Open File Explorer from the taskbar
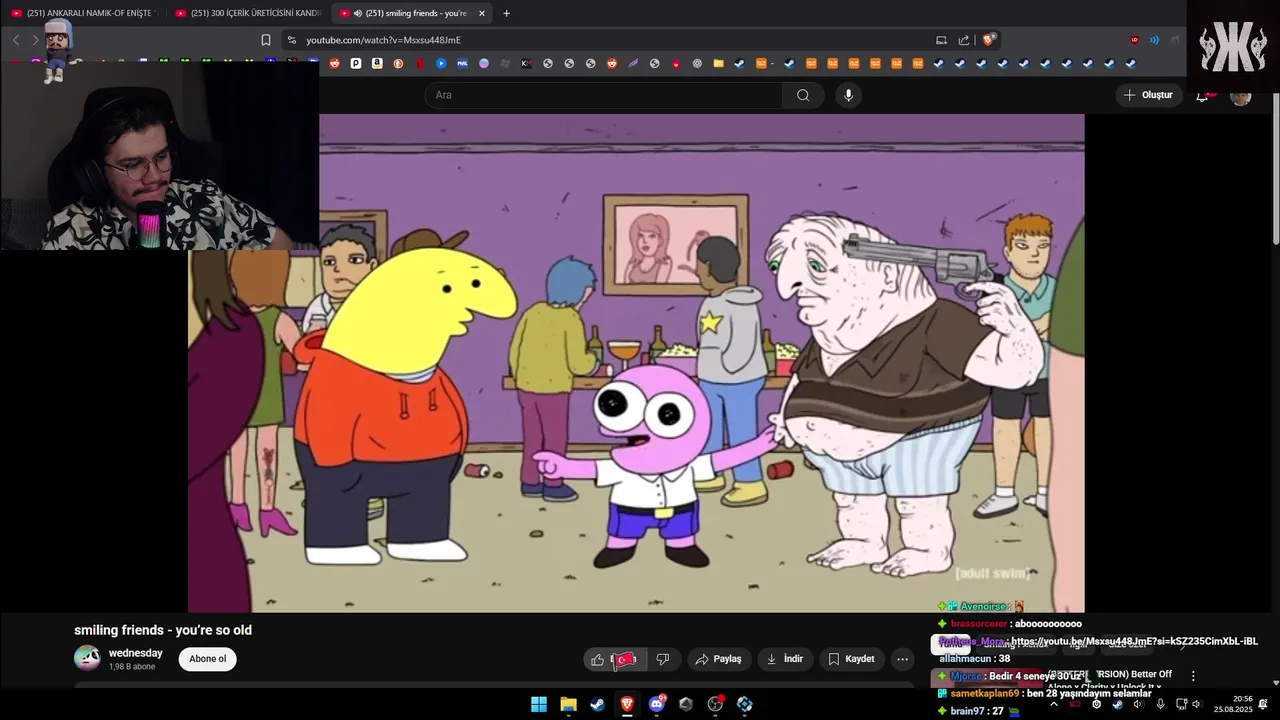 [568, 704]
